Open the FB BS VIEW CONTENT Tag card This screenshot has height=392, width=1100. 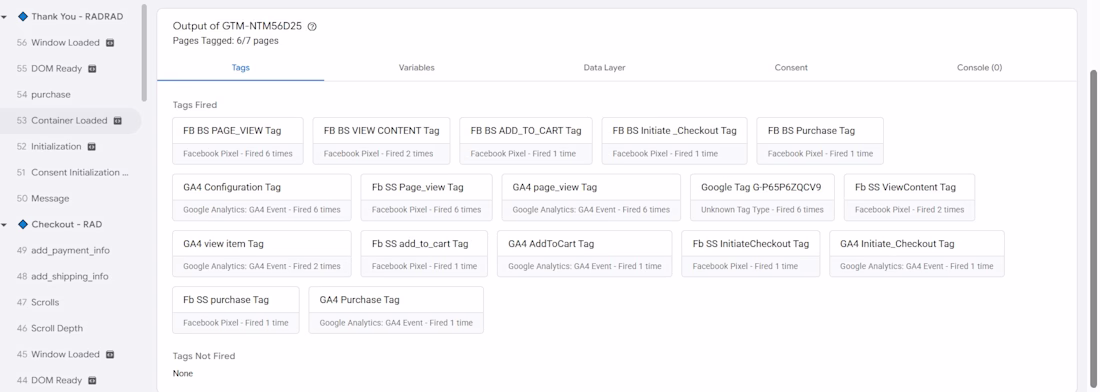[x=382, y=141]
